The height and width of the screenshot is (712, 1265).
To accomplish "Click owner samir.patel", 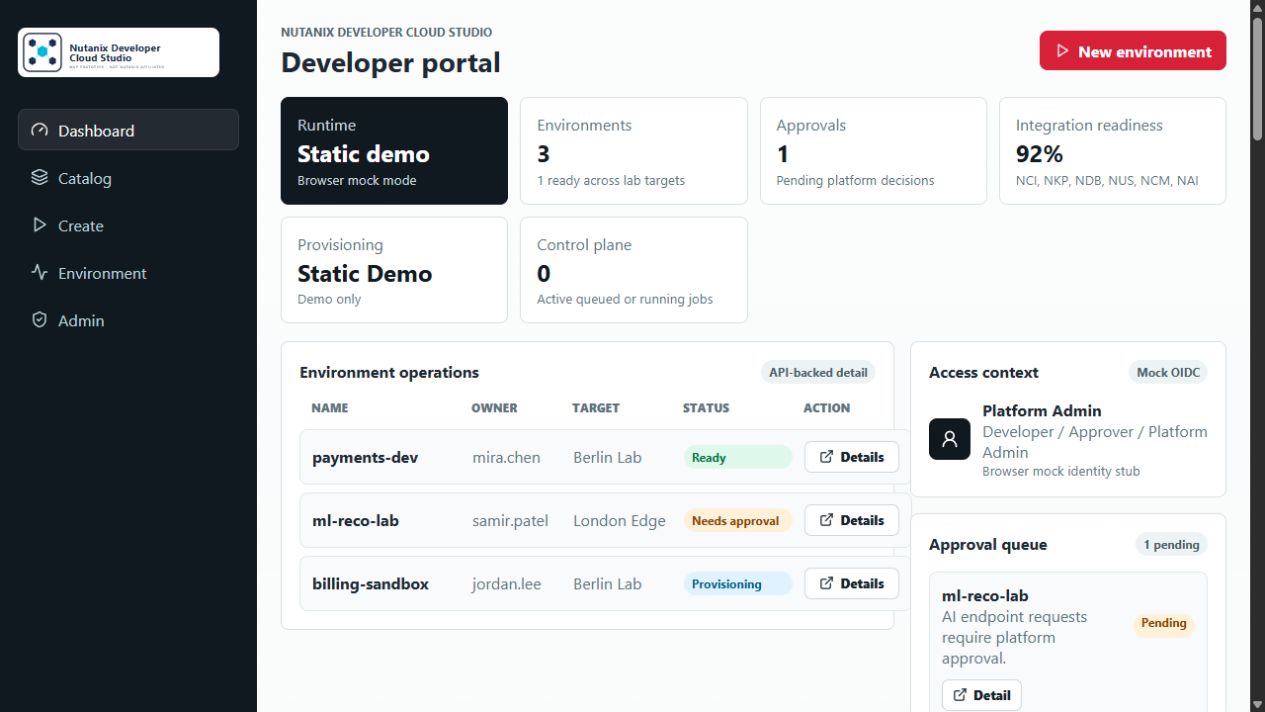I will (510, 520).
